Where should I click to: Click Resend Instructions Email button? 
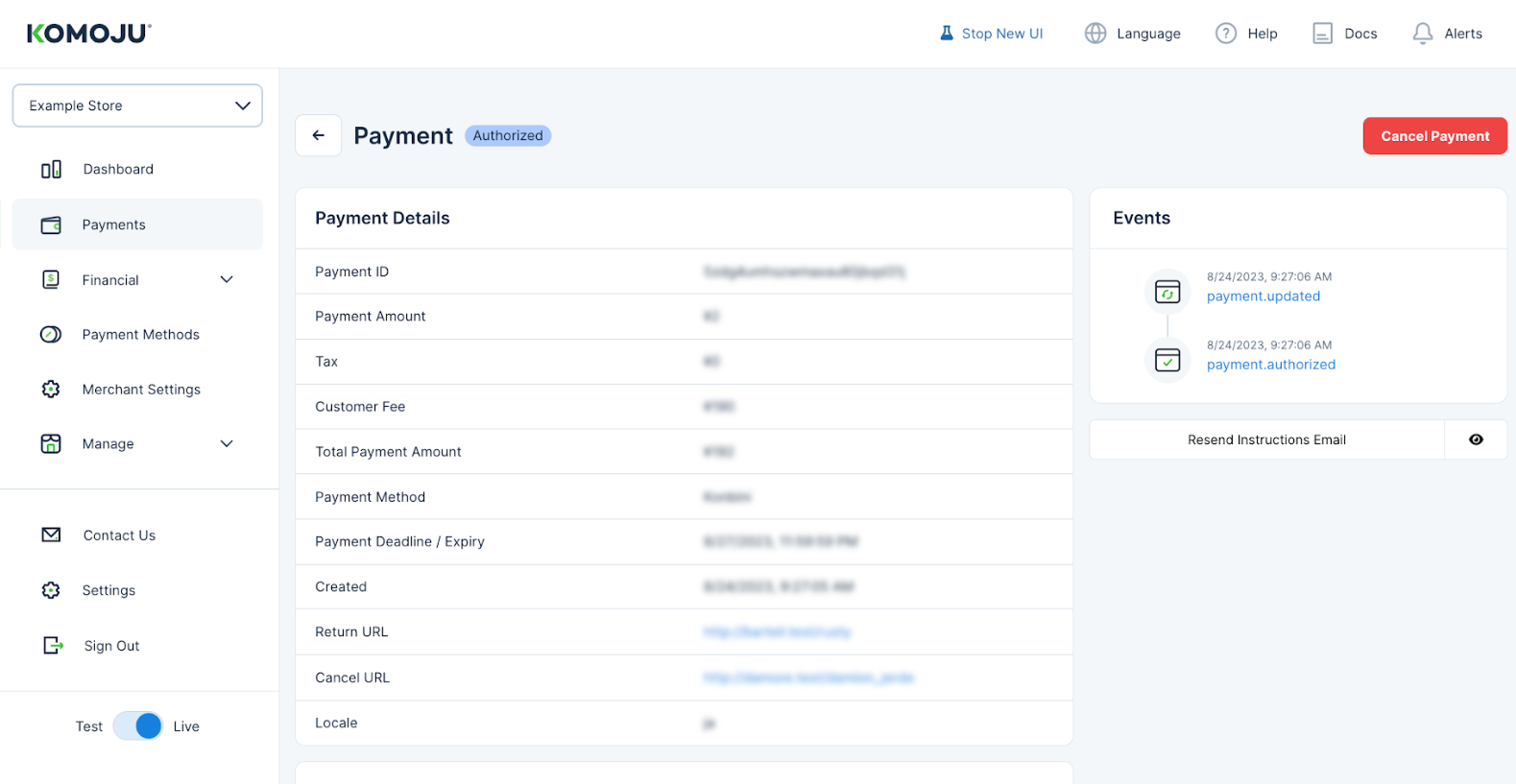(x=1266, y=440)
